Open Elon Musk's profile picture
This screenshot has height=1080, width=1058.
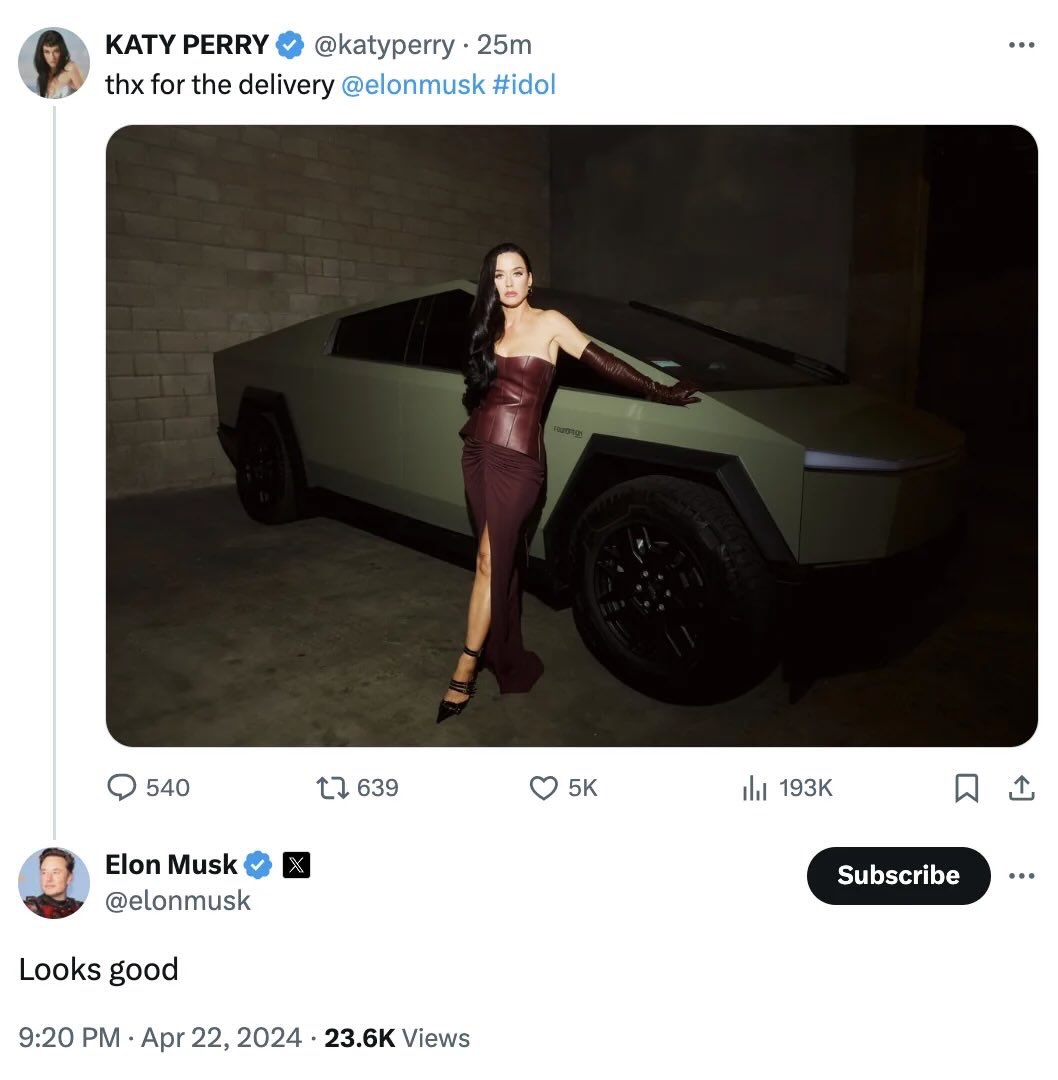click(x=54, y=882)
